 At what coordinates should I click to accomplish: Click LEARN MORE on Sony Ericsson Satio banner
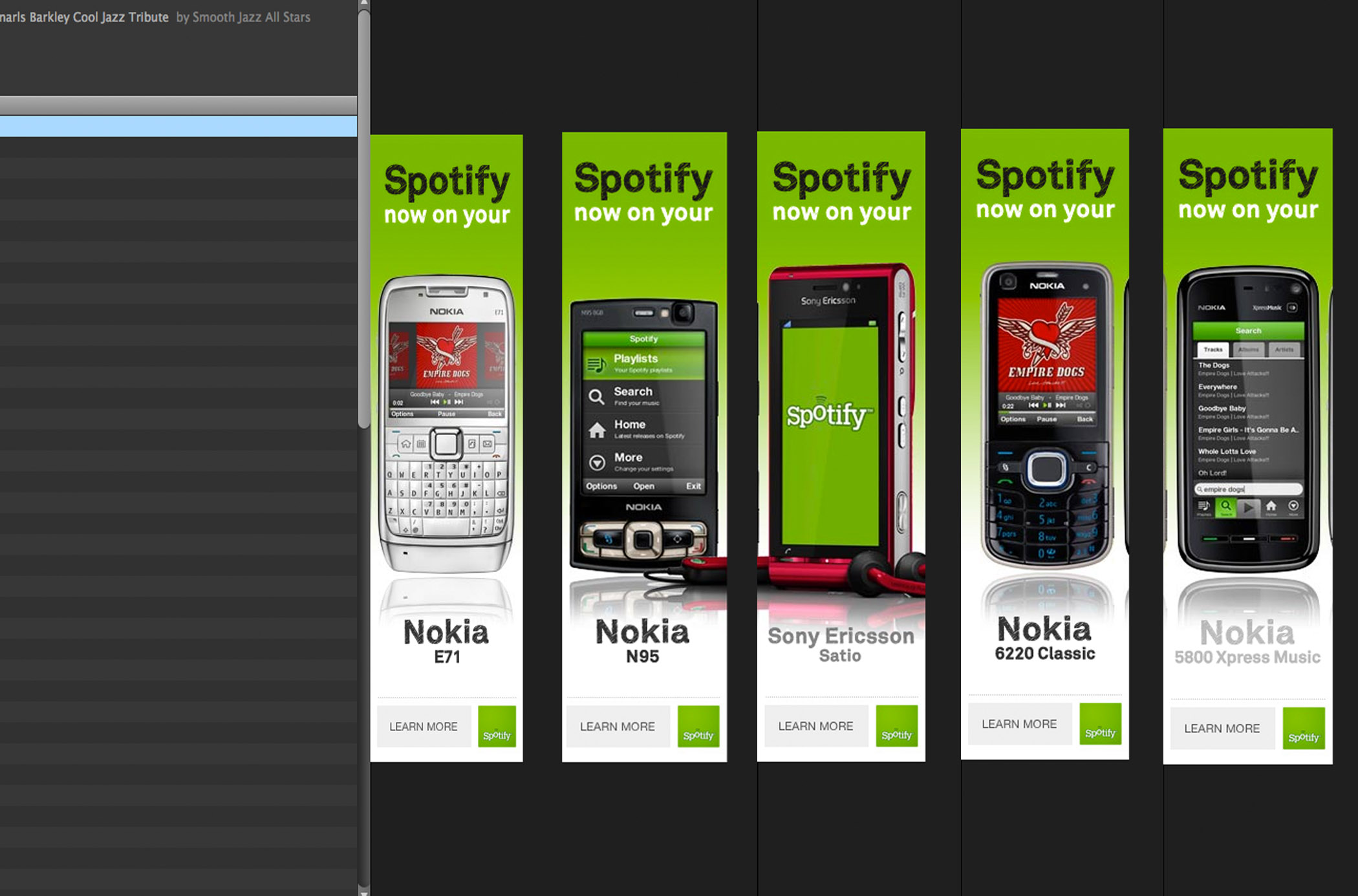(x=815, y=726)
